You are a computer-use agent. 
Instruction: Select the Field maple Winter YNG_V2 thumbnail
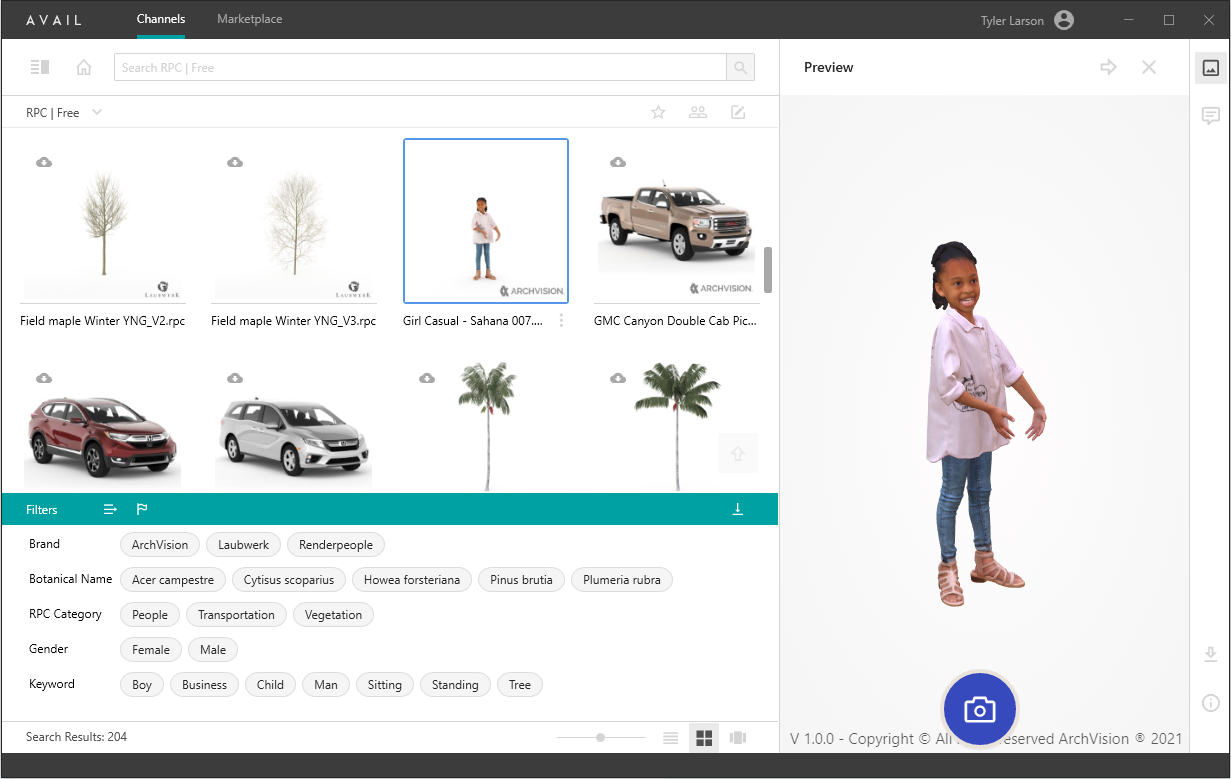click(103, 221)
